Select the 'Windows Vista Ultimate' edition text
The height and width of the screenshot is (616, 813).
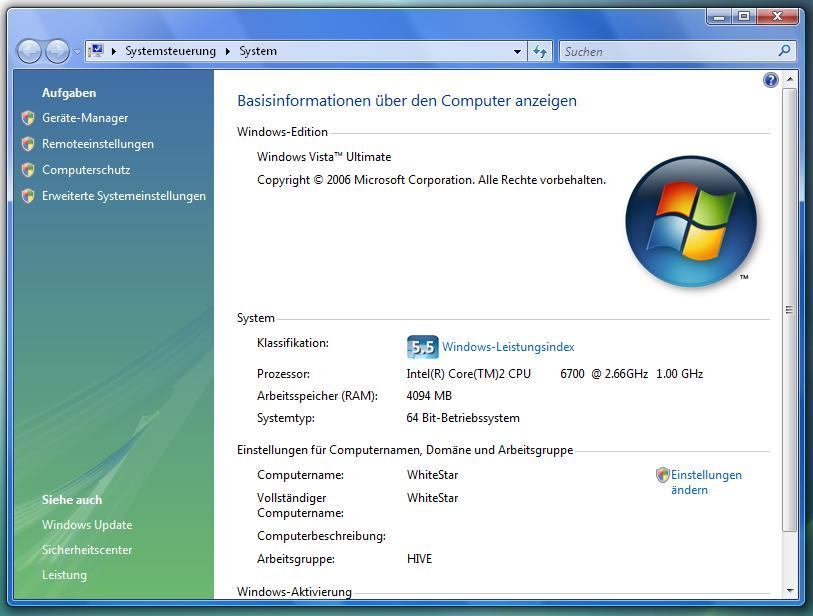coord(324,157)
